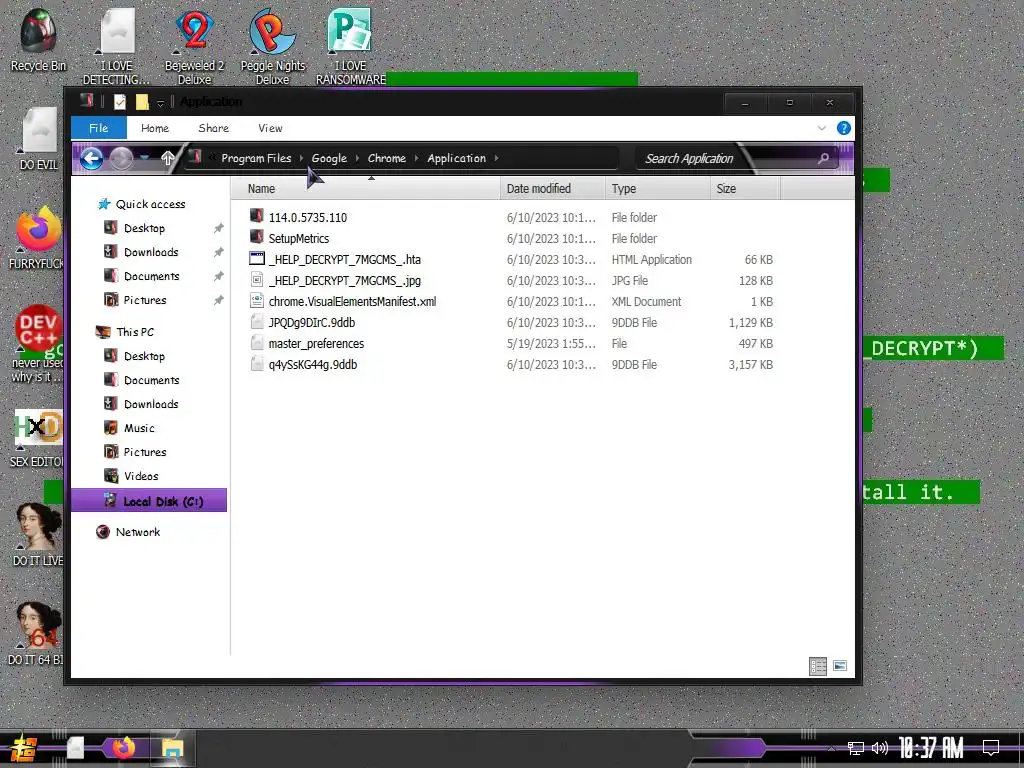Select the Bejeweled 2 Deluxe desktop icon
1024x768 pixels.
(194, 47)
